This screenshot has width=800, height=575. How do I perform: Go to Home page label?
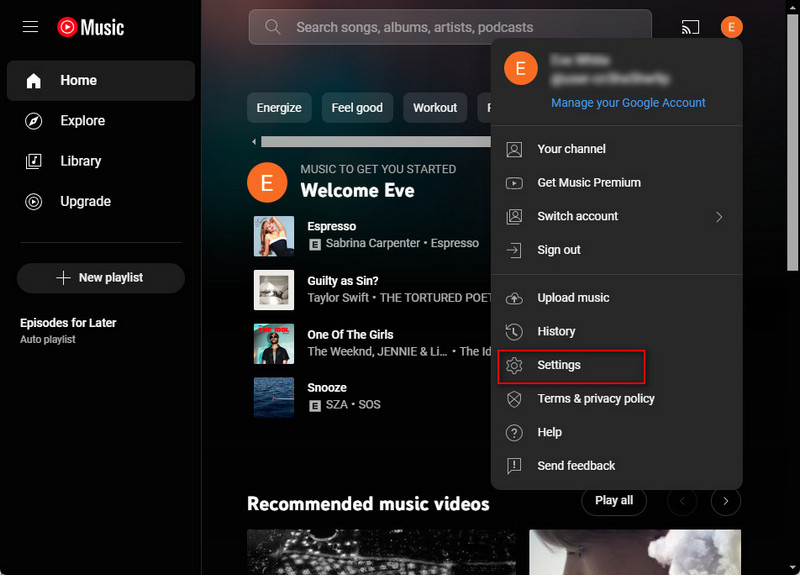click(x=78, y=81)
